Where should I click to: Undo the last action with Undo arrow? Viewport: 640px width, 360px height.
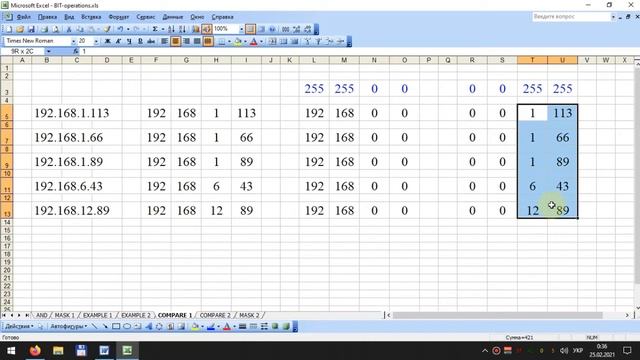pyautogui.click(x=120, y=29)
